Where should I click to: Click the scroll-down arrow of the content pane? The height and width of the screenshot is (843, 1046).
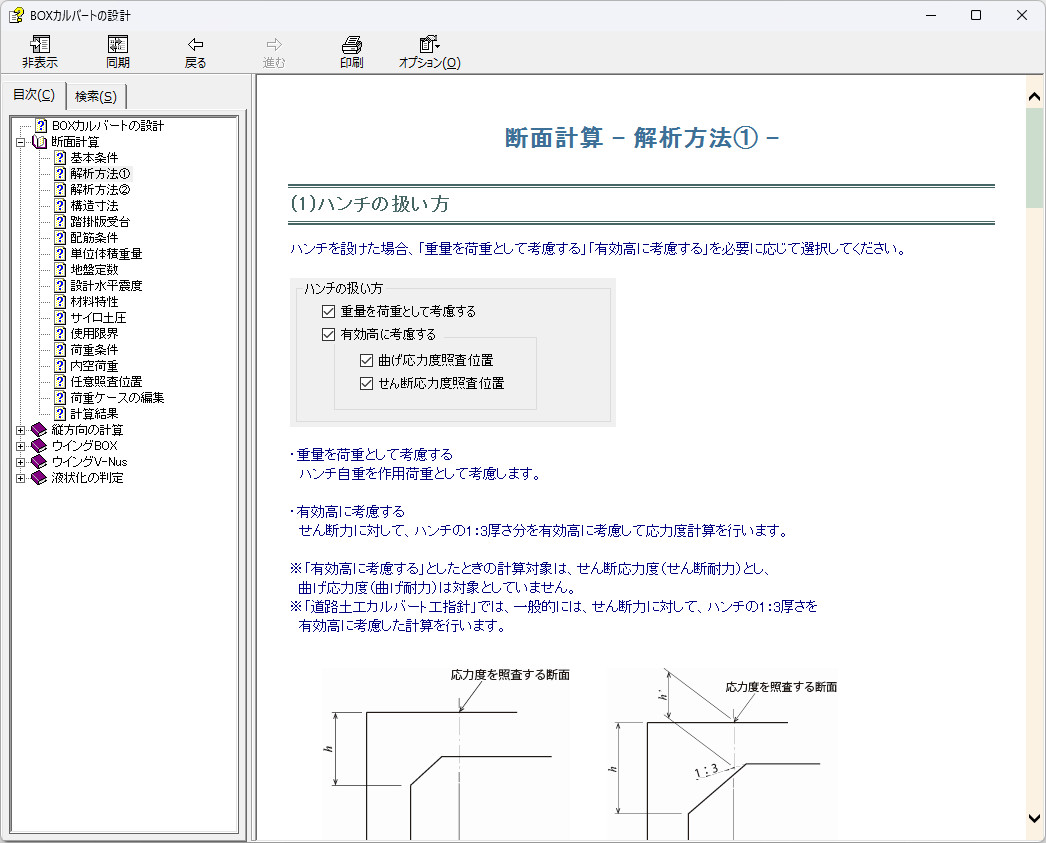pyautogui.click(x=1035, y=818)
